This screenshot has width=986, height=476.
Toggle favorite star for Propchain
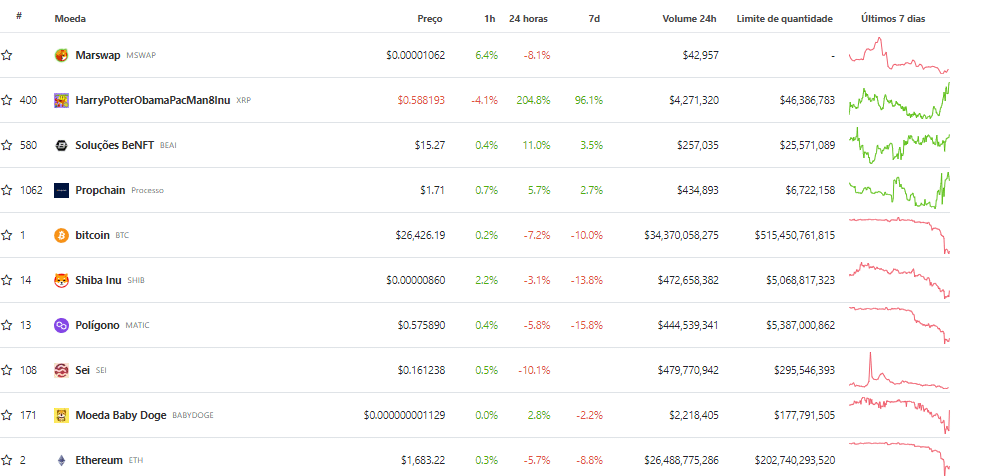pos(7,190)
